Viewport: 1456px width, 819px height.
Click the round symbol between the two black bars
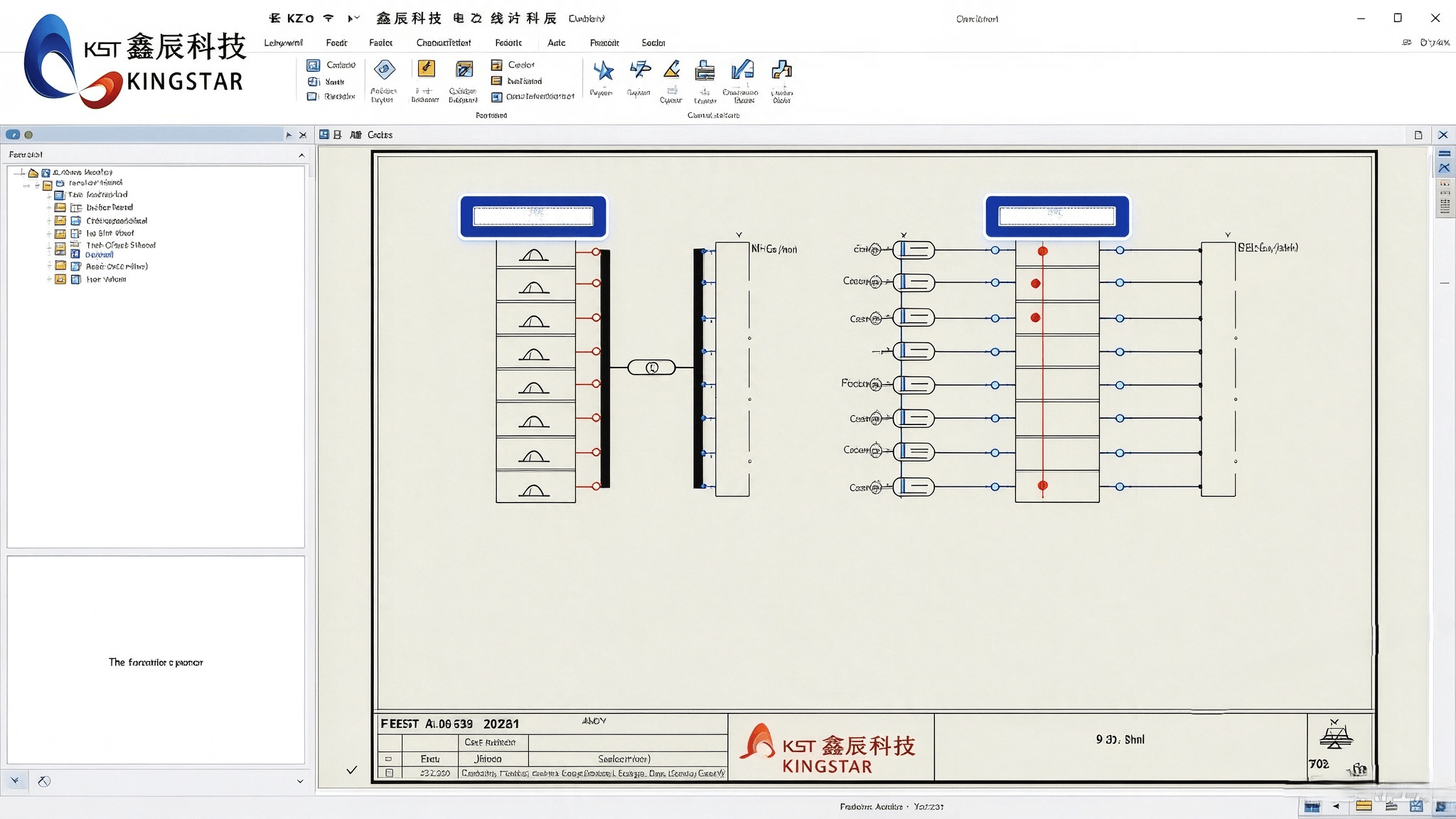click(652, 368)
